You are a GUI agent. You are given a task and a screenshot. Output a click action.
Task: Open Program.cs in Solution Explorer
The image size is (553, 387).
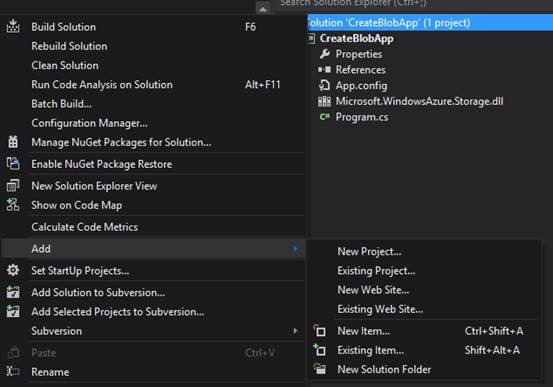click(x=362, y=117)
